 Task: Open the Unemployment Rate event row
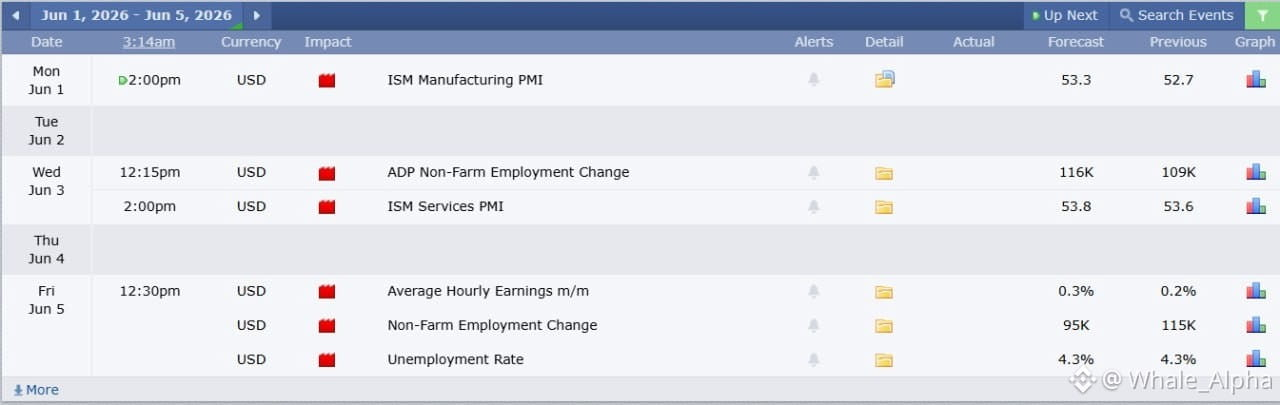tap(640, 360)
